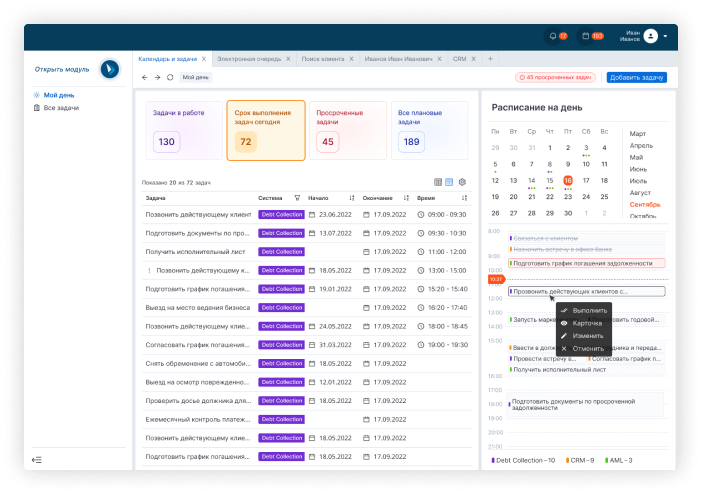
Task: Close the Поиск клиента tab
Action: (351, 59)
